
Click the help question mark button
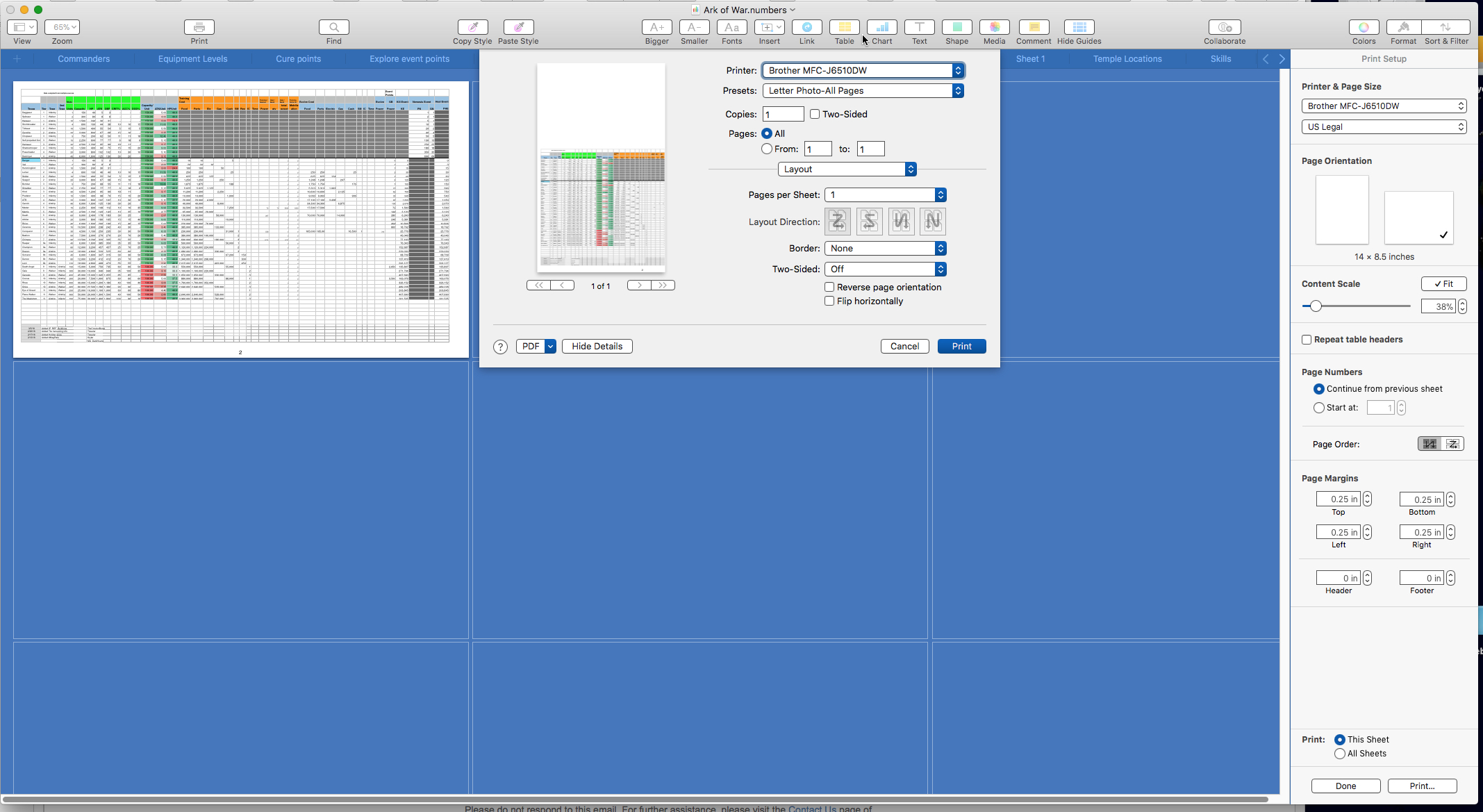[x=500, y=347]
